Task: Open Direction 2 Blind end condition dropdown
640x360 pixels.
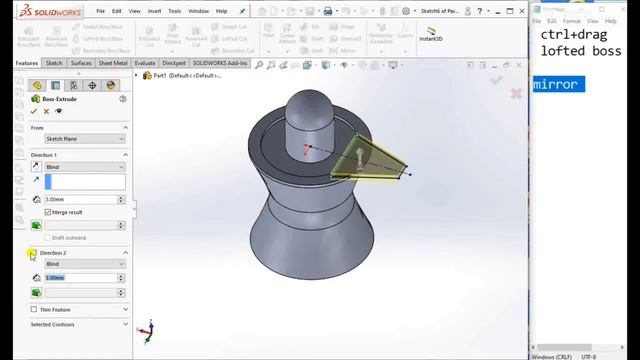Action: click(x=85, y=264)
